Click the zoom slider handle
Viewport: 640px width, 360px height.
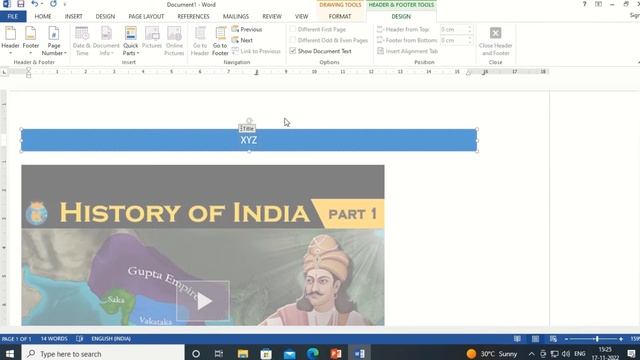click(597, 339)
